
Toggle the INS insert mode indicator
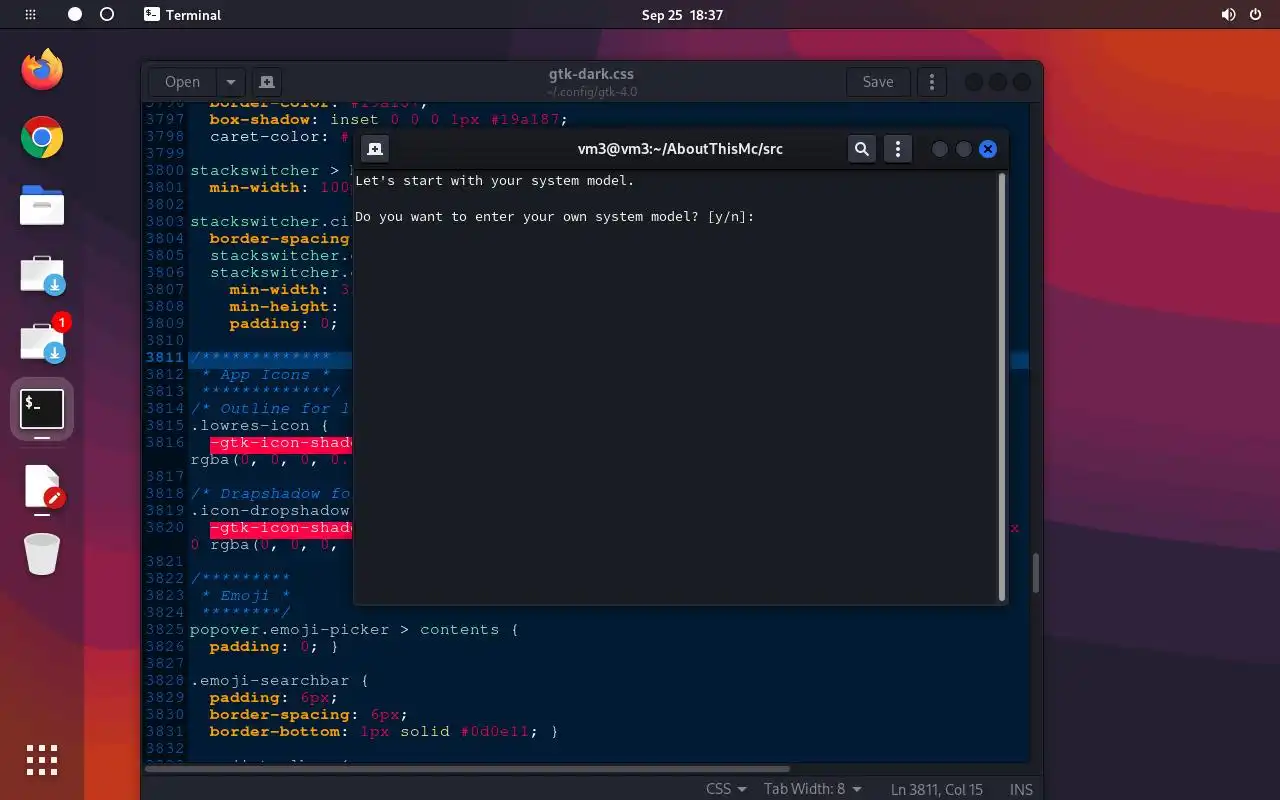coord(1021,789)
